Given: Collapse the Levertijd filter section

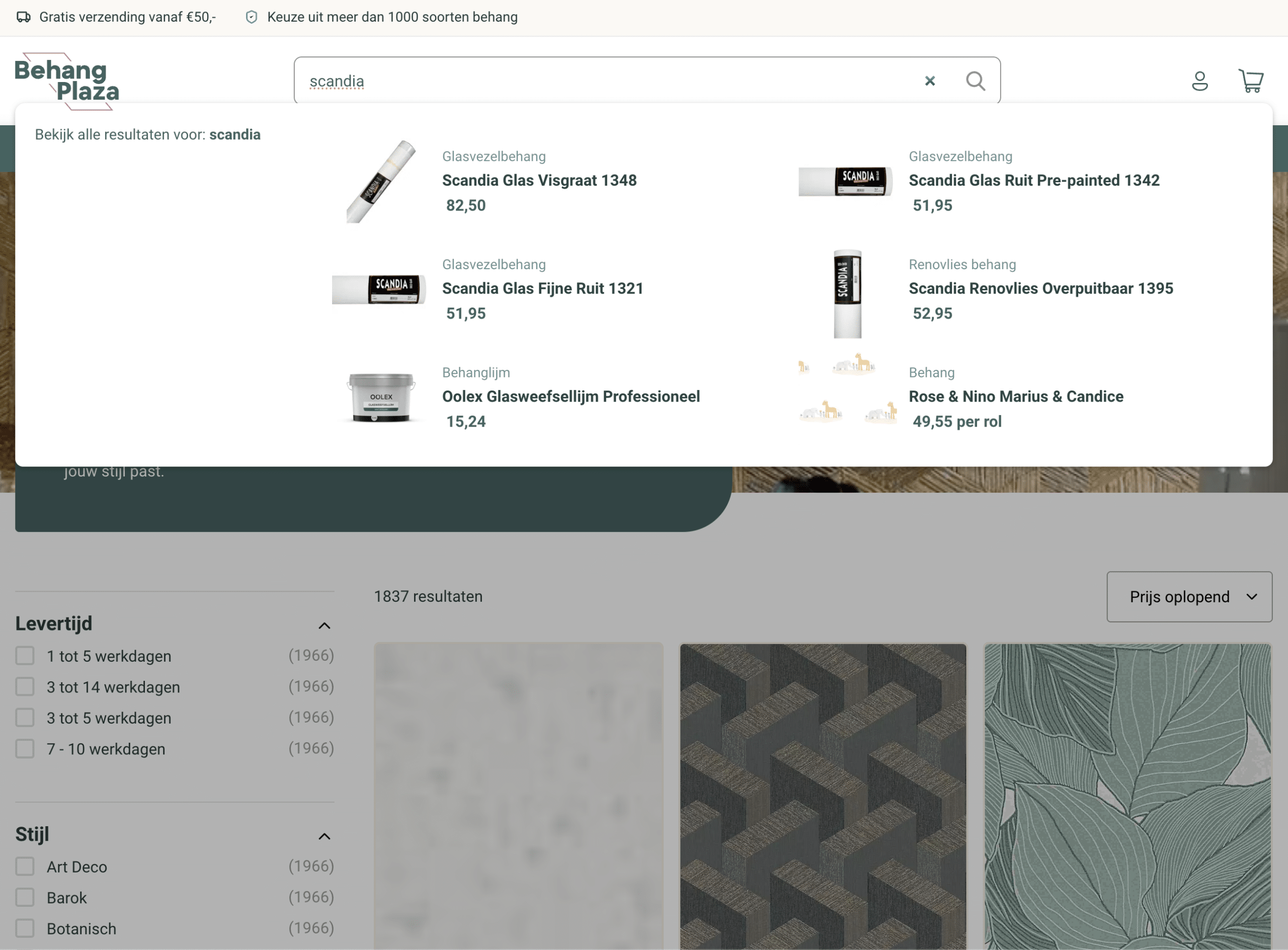Looking at the screenshot, I should (x=325, y=625).
